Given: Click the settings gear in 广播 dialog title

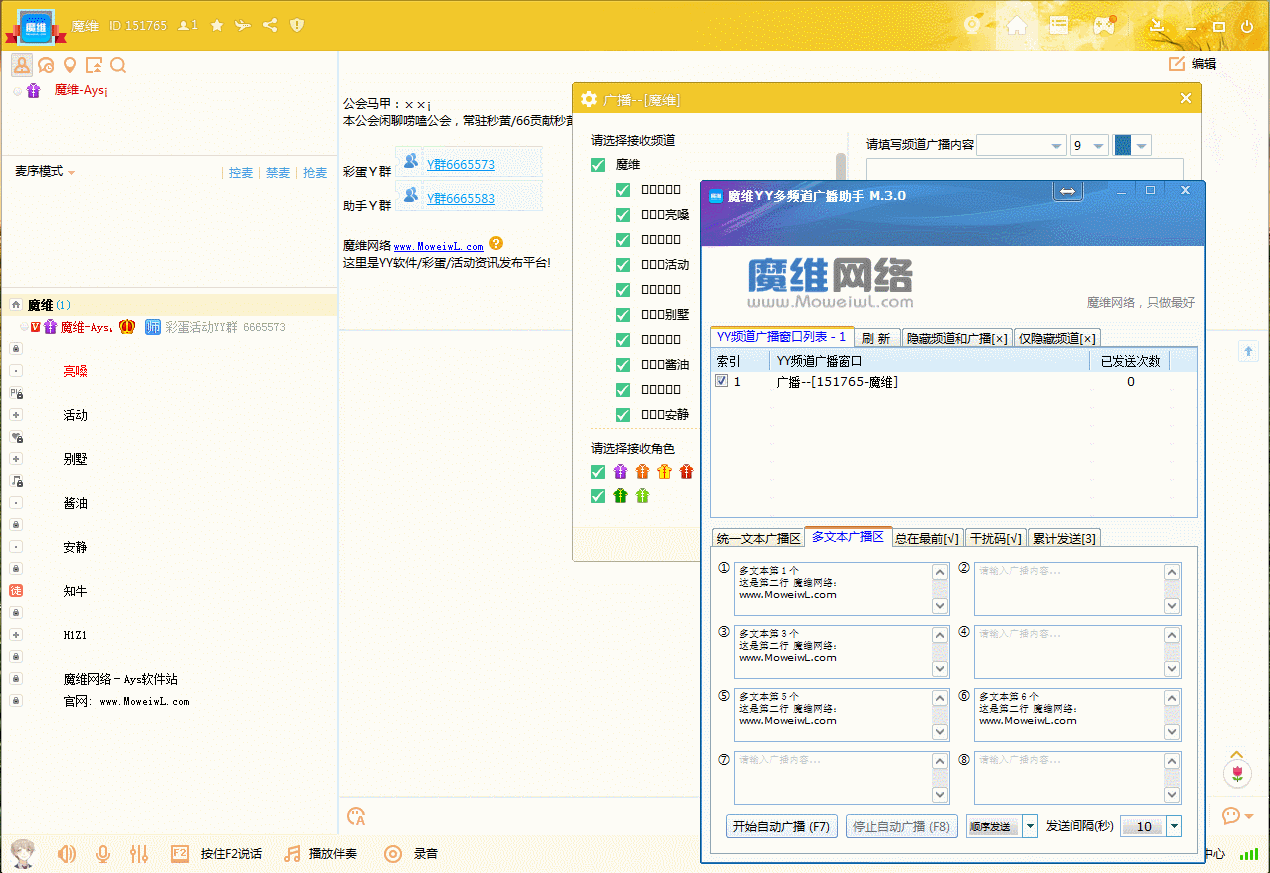Looking at the screenshot, I should [x=589, y=99].
